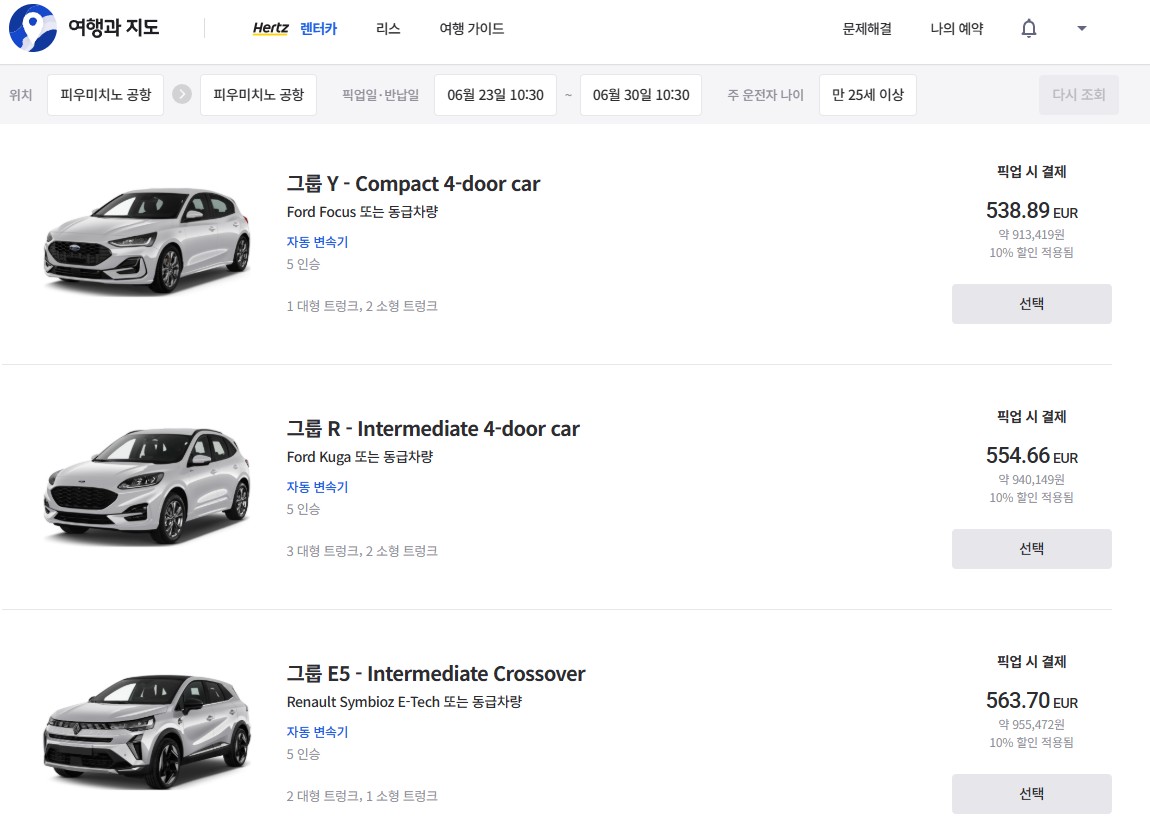
Task: Click the 여행과 지도 logo icon
Action: click(x=32, y=28)
